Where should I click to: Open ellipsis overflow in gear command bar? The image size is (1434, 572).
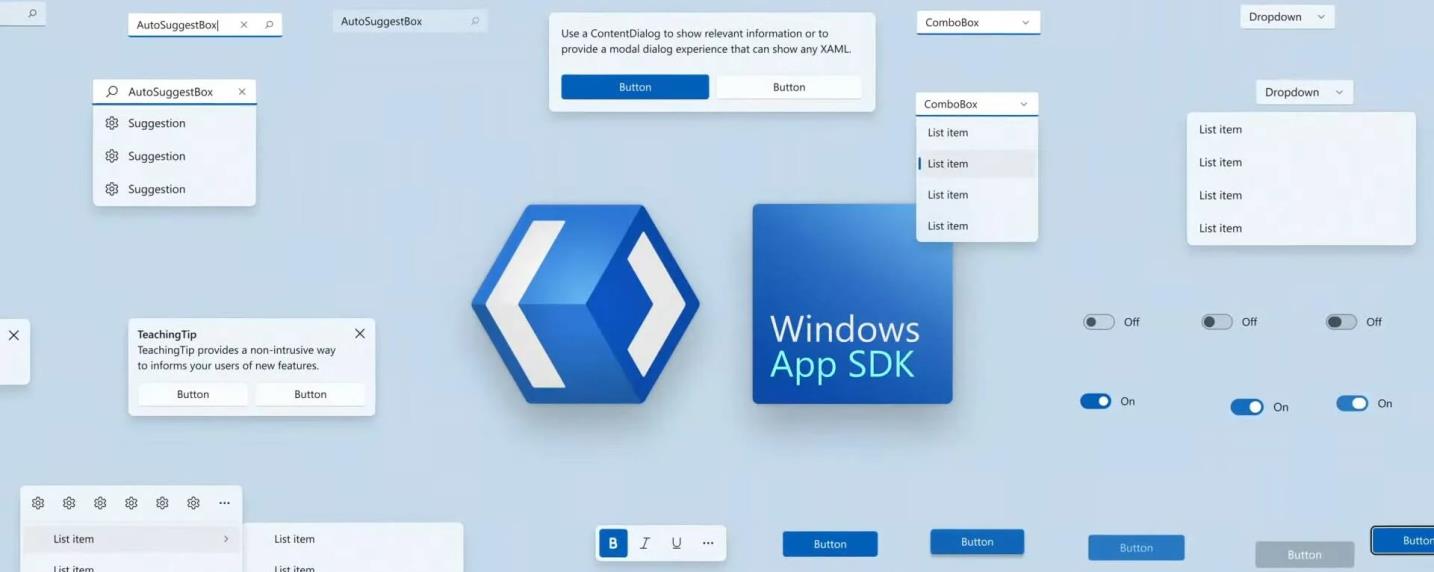224,503
